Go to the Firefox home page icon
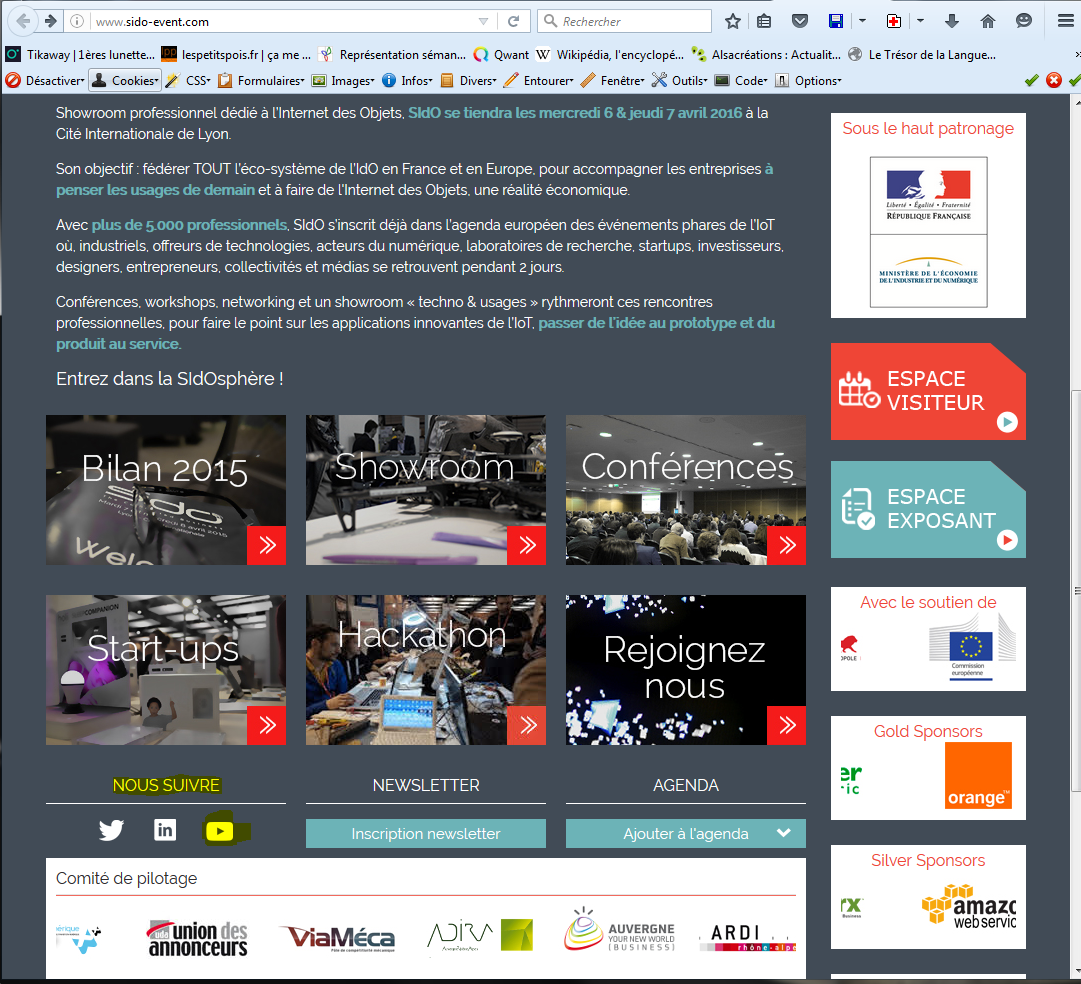 pyautogui.click(x=988, y=21)
